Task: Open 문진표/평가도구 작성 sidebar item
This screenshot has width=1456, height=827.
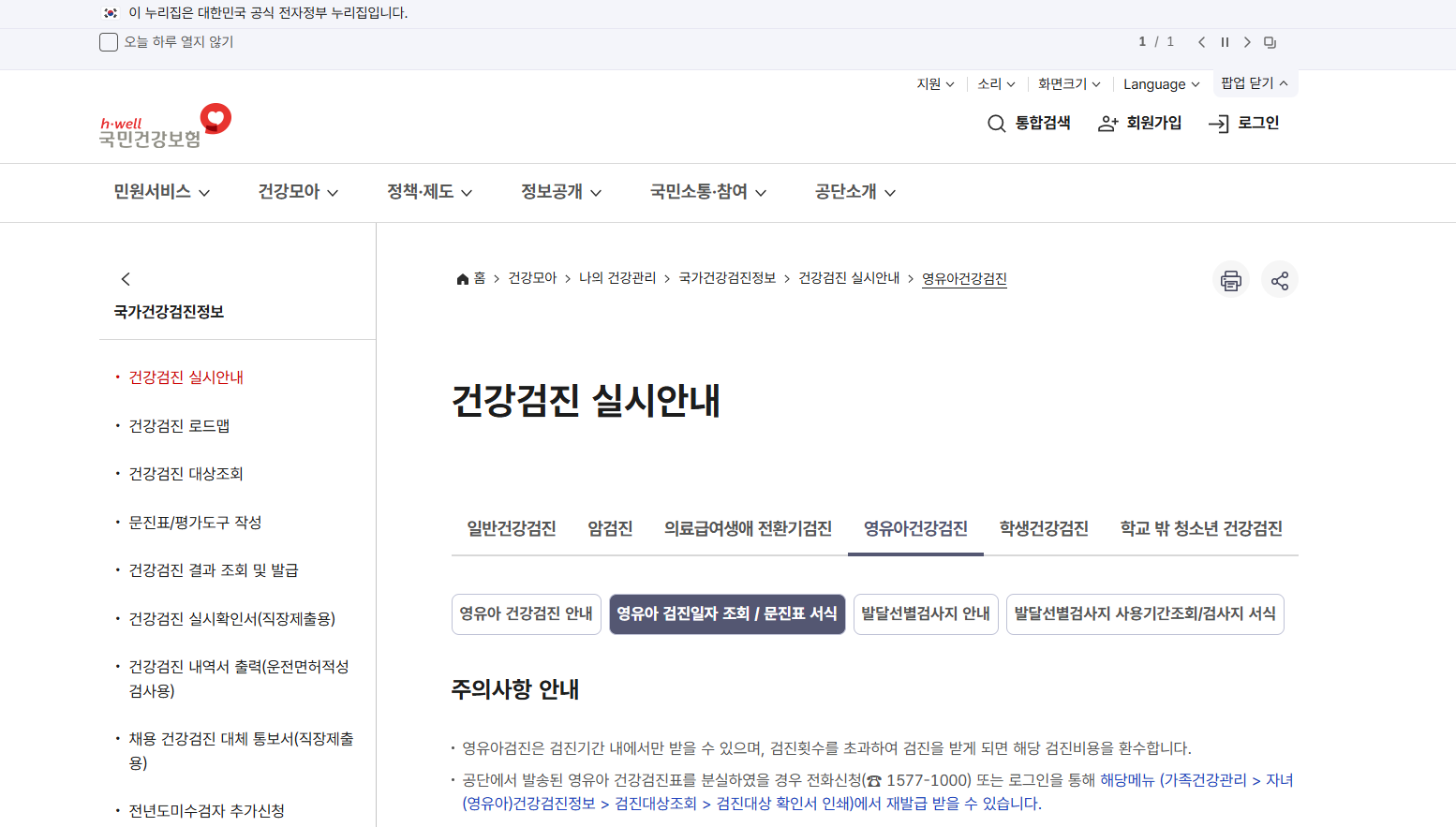Action: 195,523
